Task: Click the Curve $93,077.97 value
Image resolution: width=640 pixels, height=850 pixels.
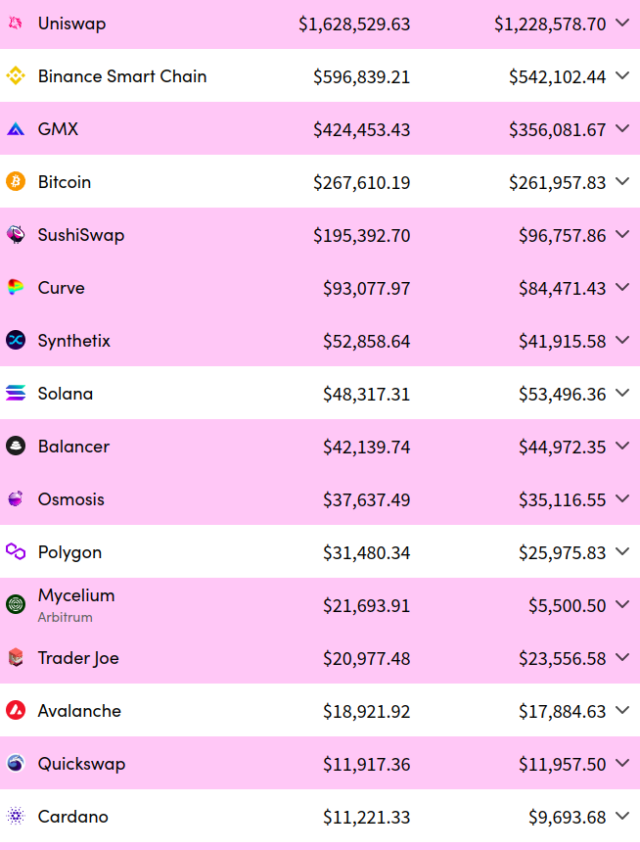Action: [x=366, y=288]
